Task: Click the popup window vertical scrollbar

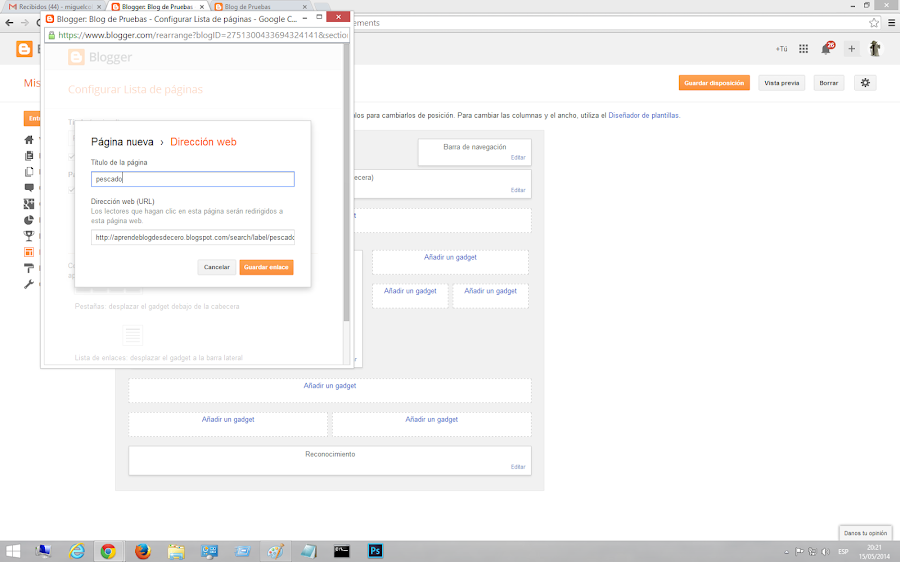Action: pyautogui.click(x=346, y=183)
